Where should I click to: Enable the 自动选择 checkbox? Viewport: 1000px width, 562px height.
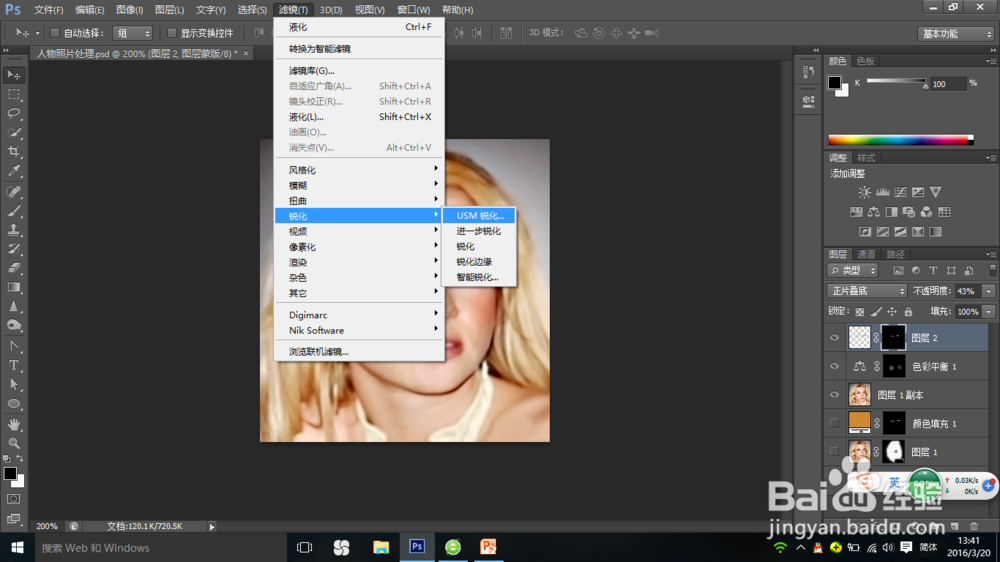coord(55,33)
